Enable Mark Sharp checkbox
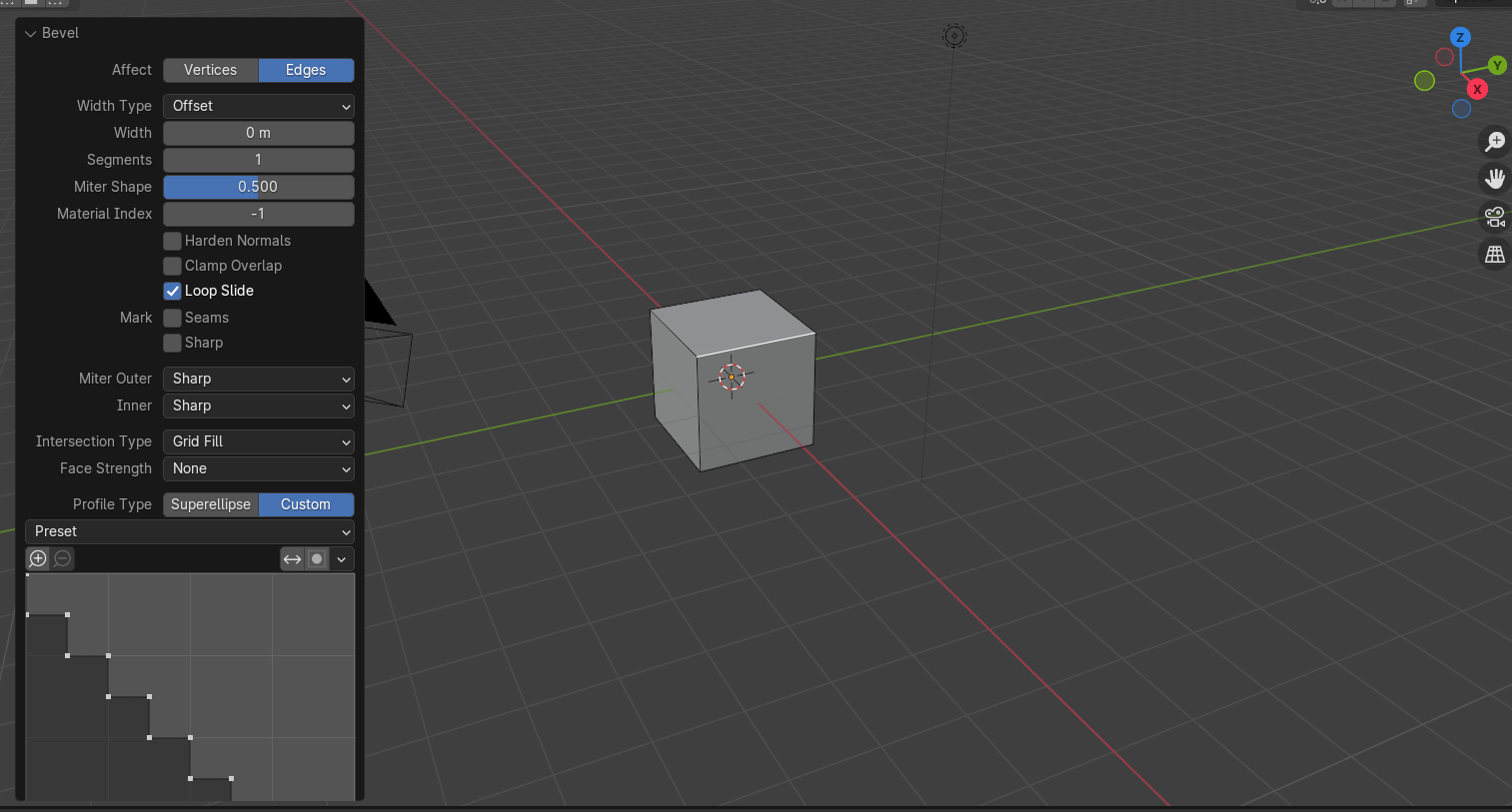This screenshot has width=1512, height=812. [x=173, y=343]
